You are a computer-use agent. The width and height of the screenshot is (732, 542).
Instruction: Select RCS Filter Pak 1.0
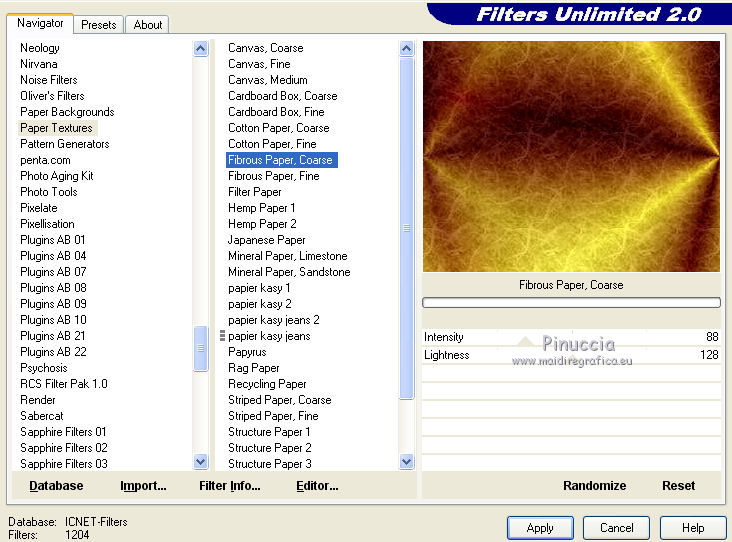point(64,384)
